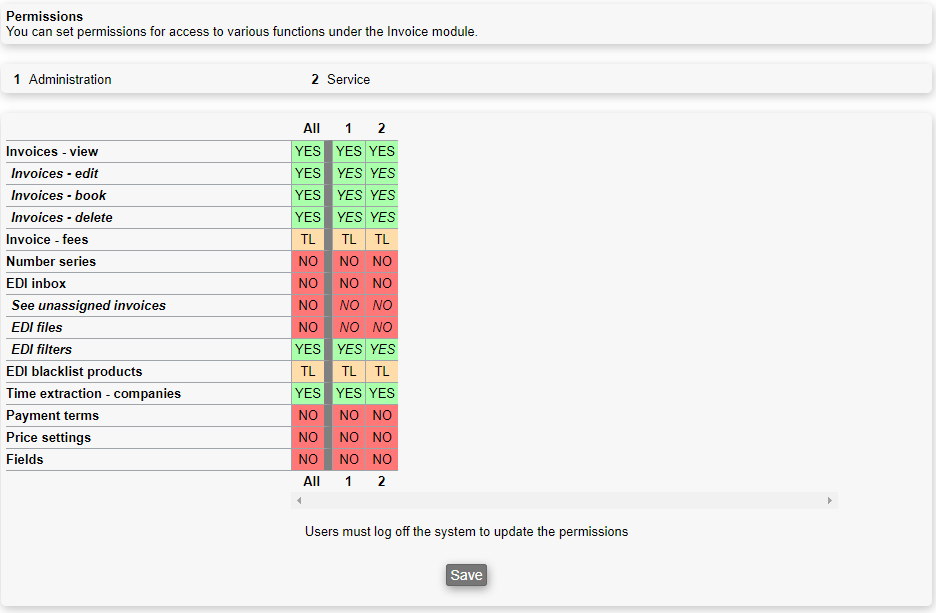This screenshot has width=936, height=613.
Task: Click the horizontal scrollbar track below the table
Action: tap(563, 500)
